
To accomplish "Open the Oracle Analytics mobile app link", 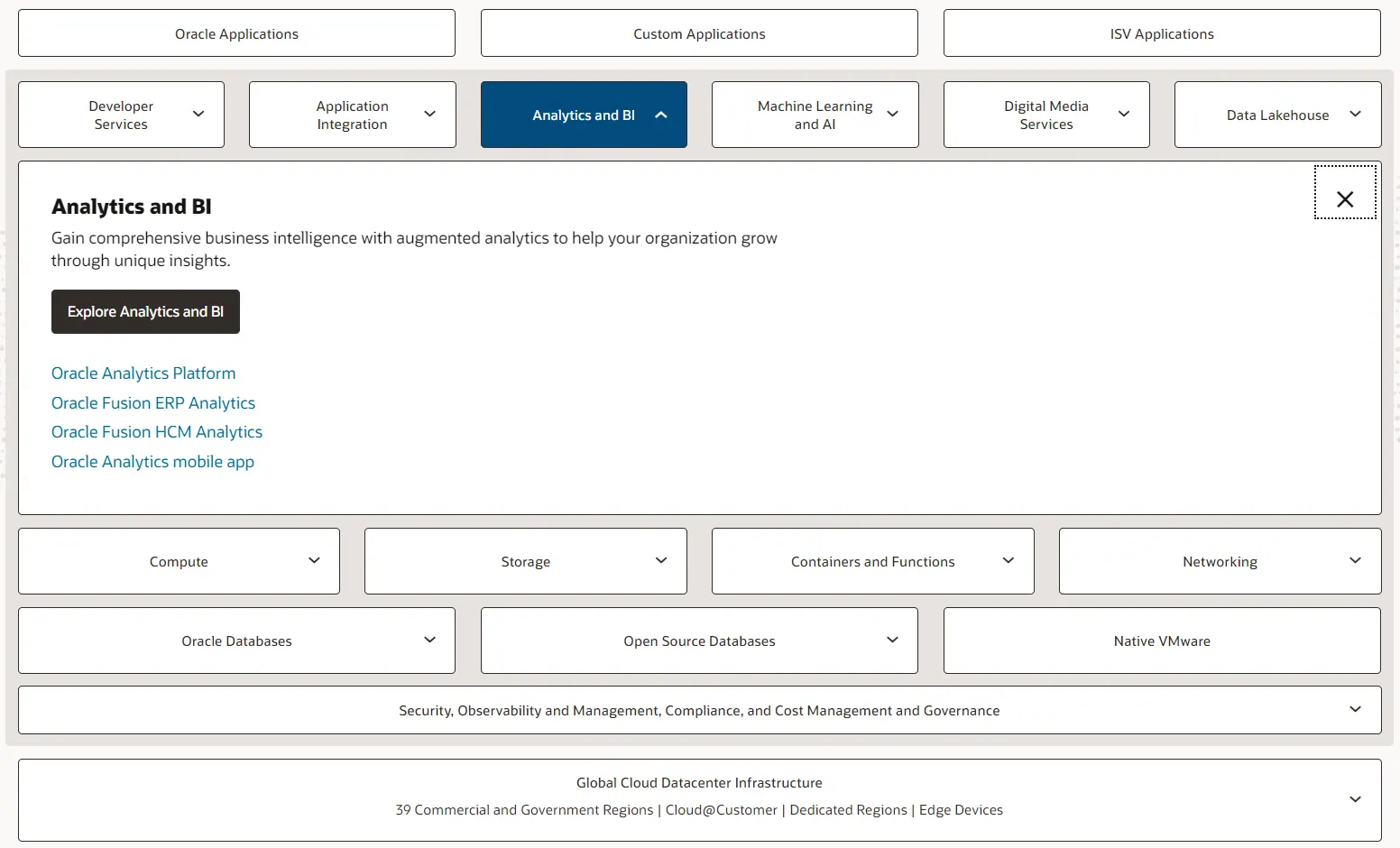I will 152,462.
